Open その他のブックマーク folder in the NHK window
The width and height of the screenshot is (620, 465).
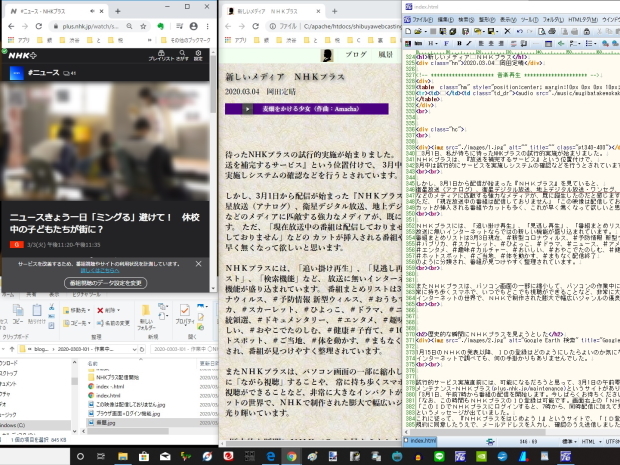click(186, 40)
